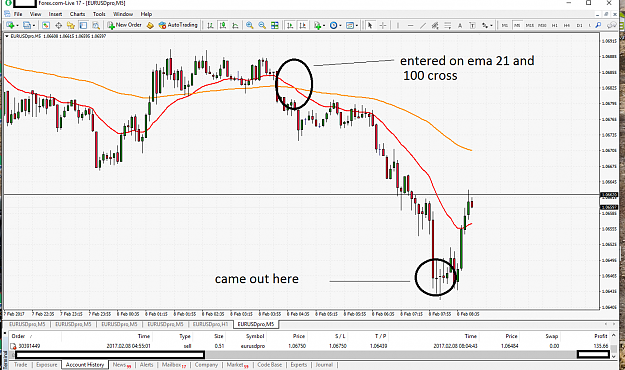Select the Cursor arrow tool
This screenshot has height=370, width=625.
370,25
